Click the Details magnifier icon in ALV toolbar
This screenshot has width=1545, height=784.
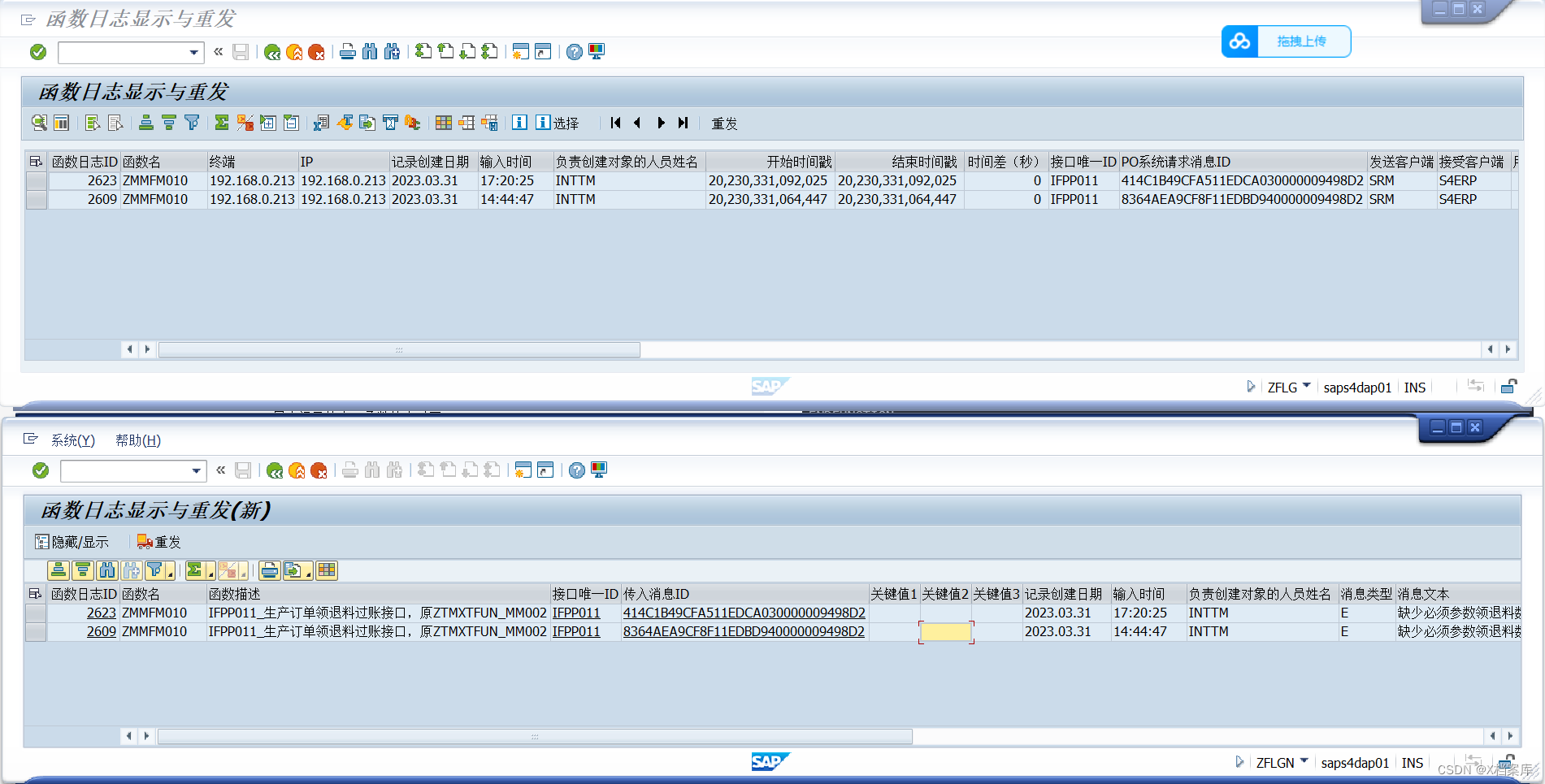[39, 123]
